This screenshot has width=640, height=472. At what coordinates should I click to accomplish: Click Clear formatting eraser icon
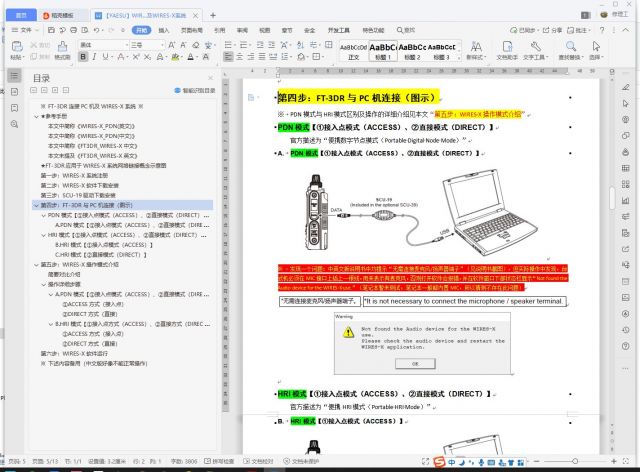[x=196, y=45]
